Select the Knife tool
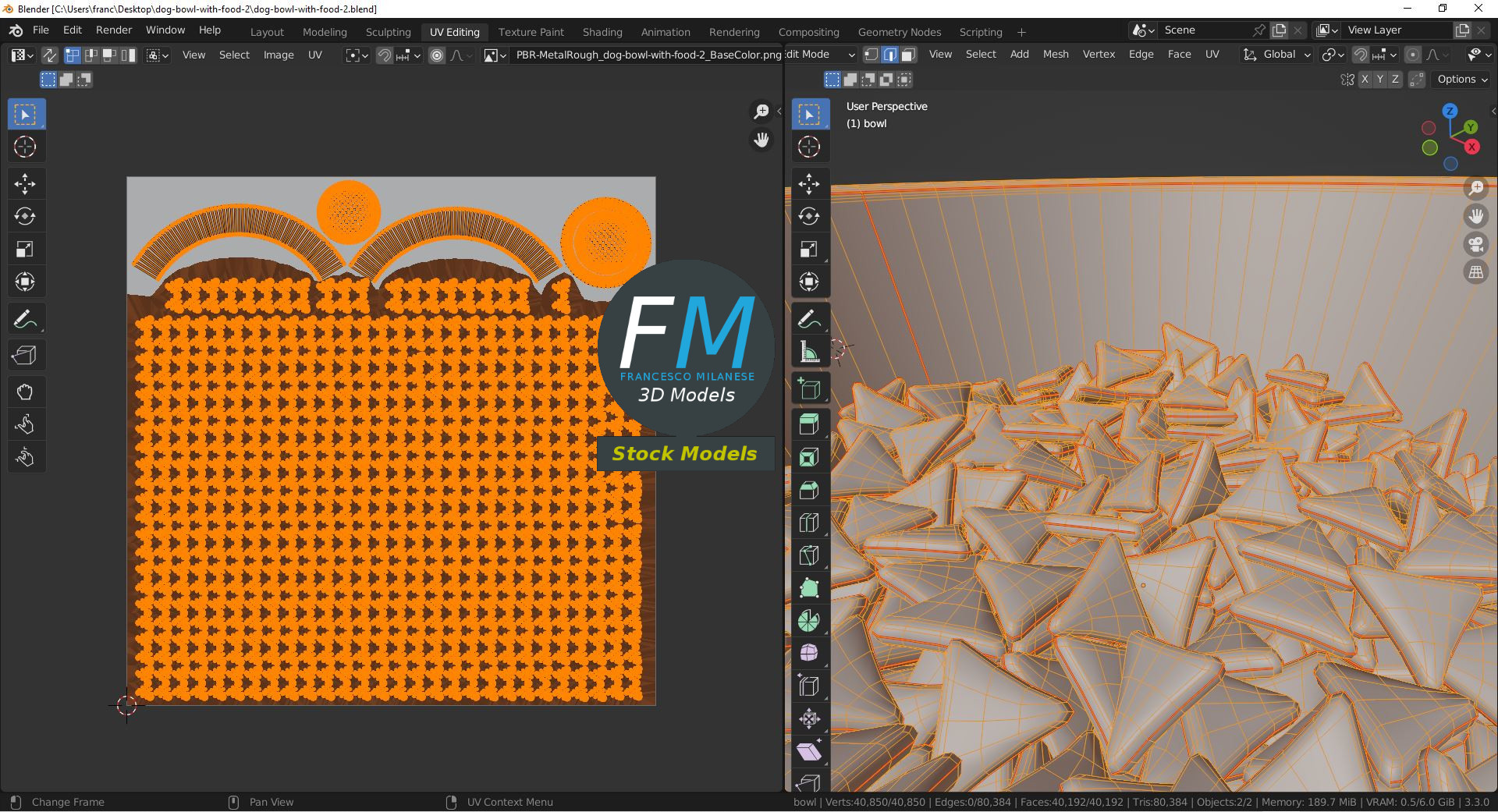The image size is (1498, 812). [810, 555]
